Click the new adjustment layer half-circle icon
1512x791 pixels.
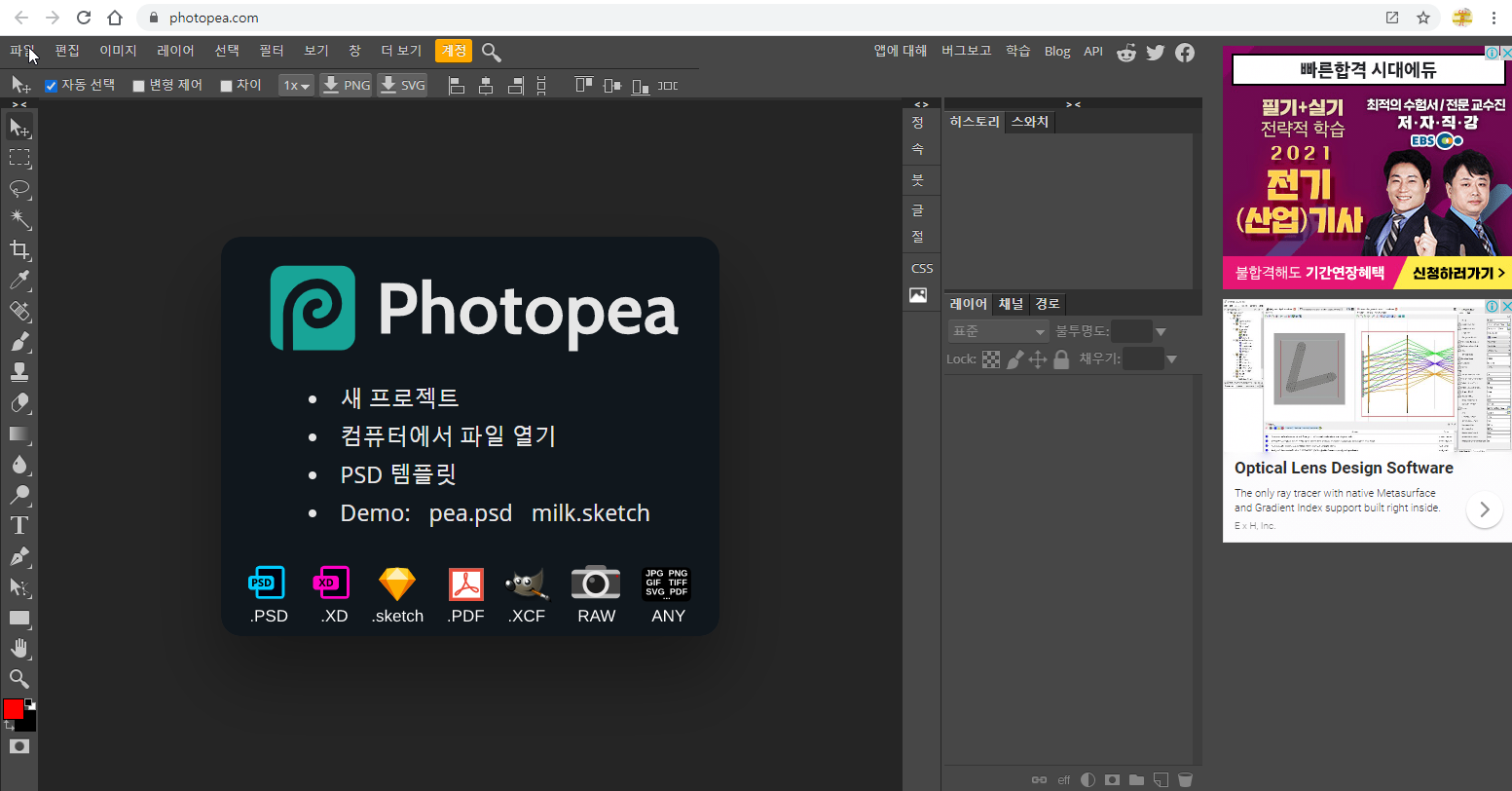pos(1088,779)
